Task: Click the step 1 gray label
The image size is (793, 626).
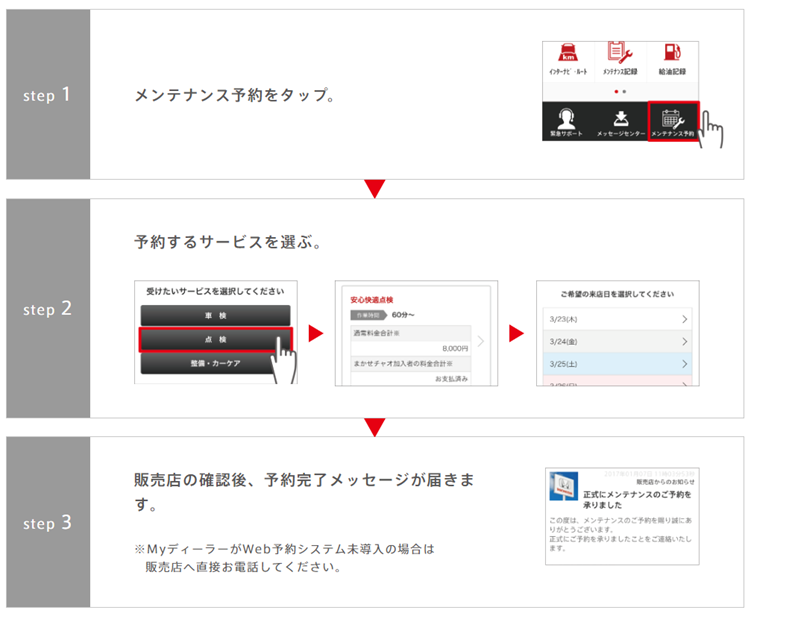Action: click(x=48, y=95)
